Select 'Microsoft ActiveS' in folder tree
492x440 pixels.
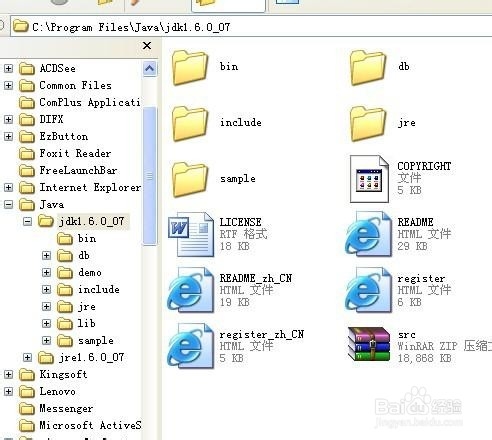click(x=90, y=426)
